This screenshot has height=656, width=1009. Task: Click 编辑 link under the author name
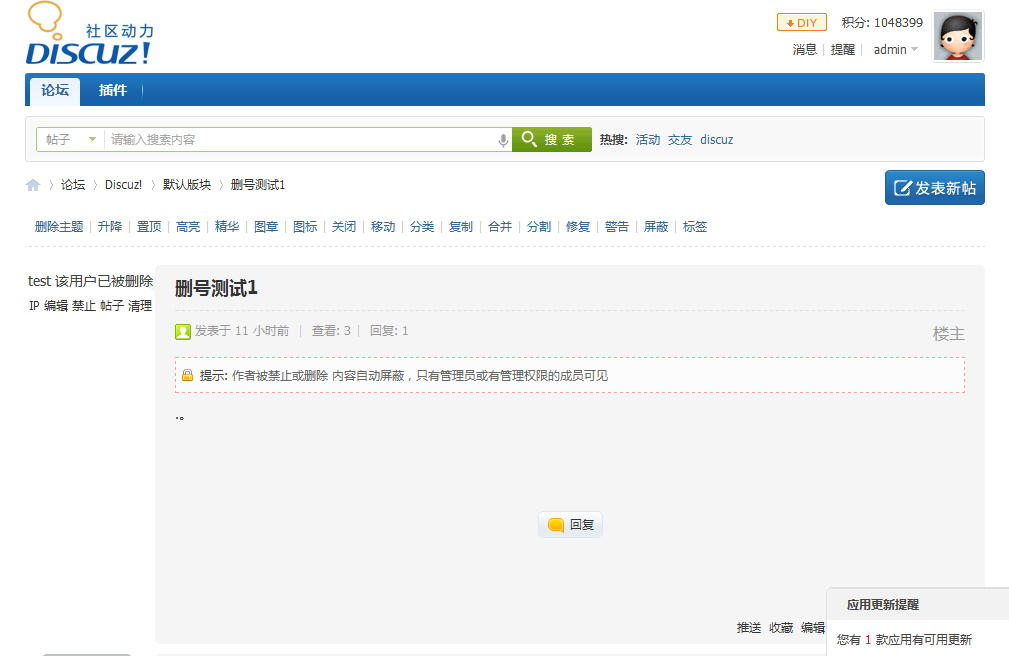56,306
